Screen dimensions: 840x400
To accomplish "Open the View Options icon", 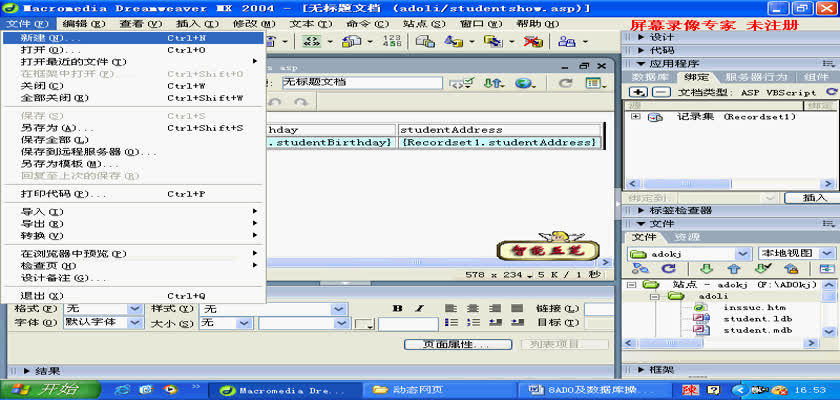I will tap(595, 83).
